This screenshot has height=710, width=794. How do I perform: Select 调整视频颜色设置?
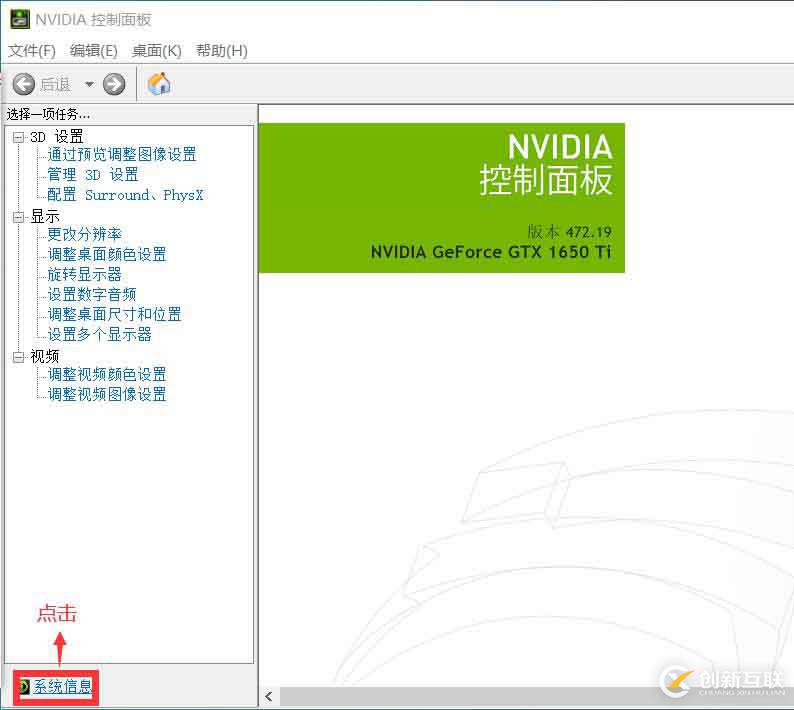pos(107,375)
